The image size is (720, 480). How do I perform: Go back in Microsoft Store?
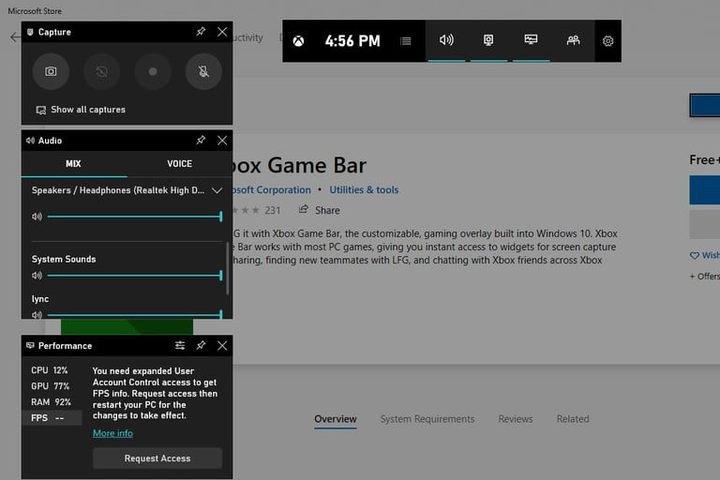[15, 37]
